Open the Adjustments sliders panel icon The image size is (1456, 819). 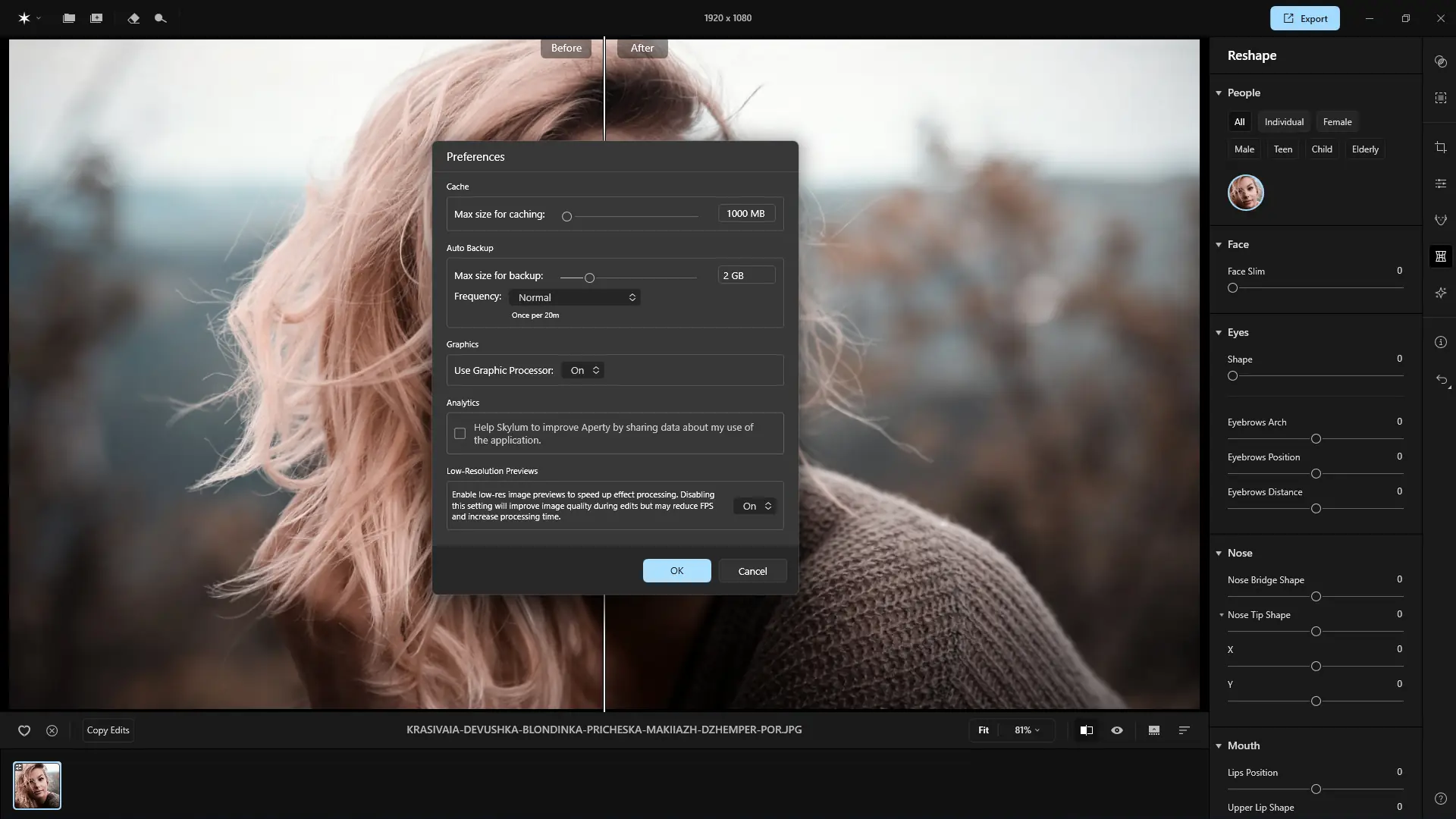tap(1441, 184)
